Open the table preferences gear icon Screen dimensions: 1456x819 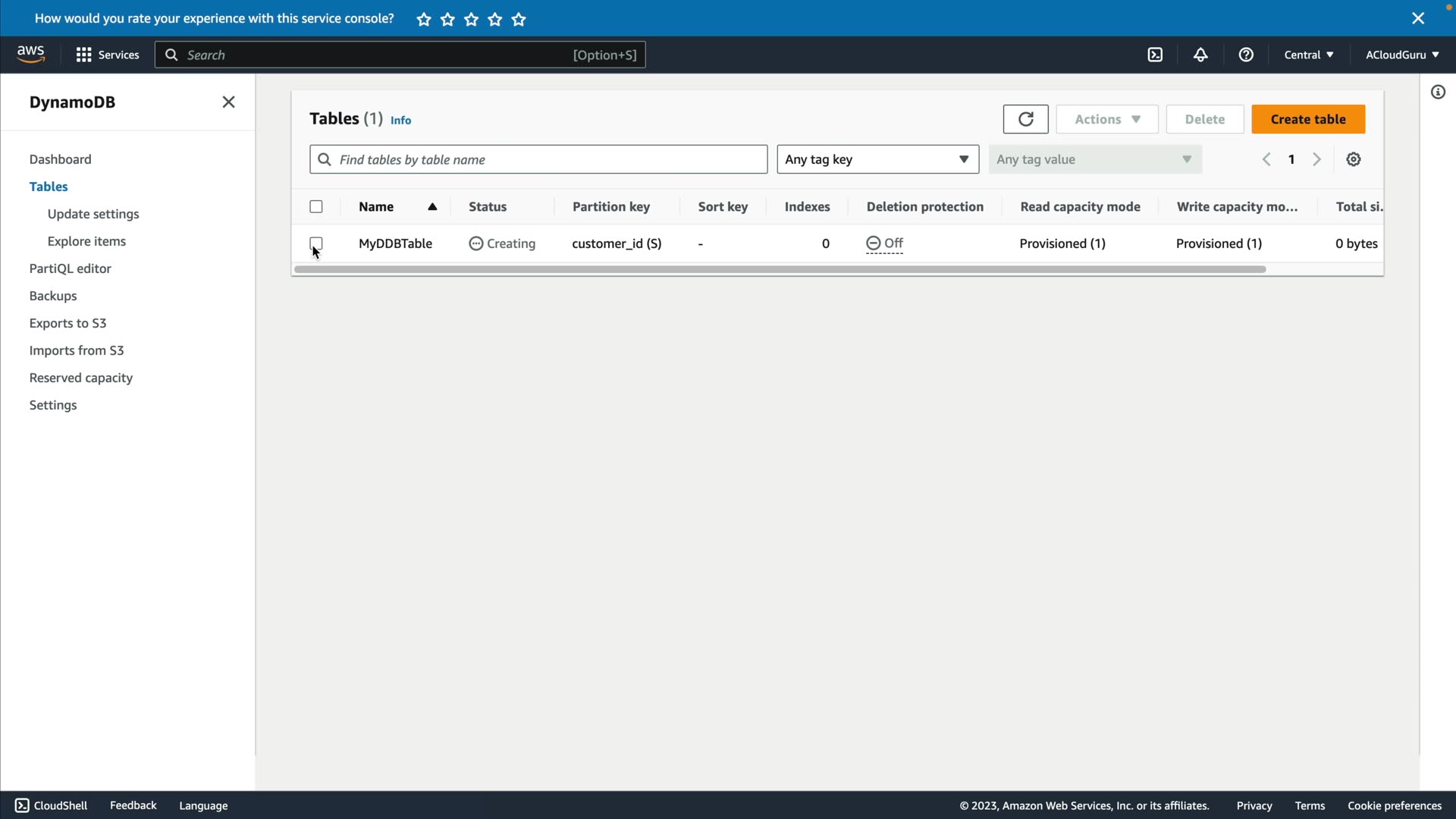click(1354, 159)
